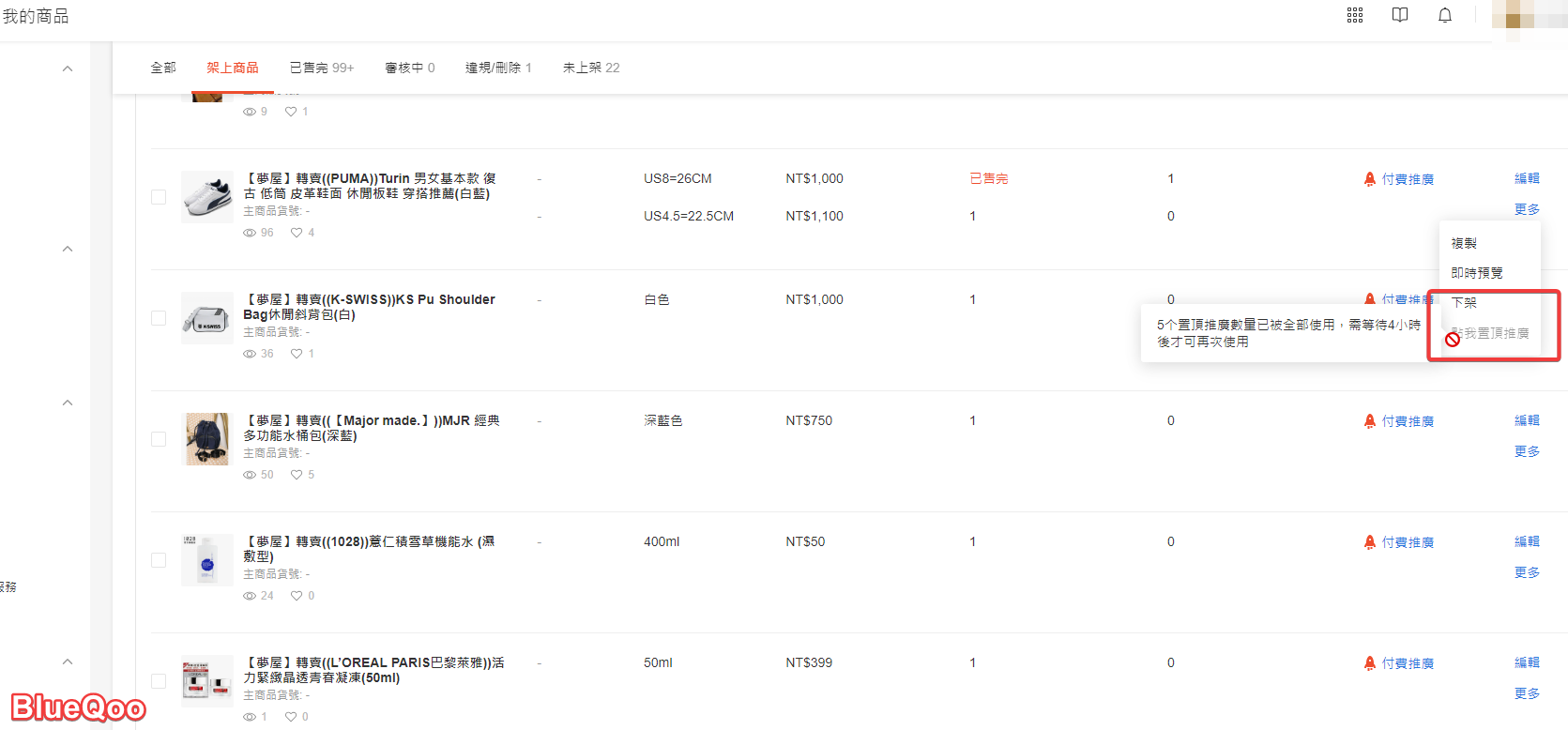Switch to the 已售完 99+ tab
This screenshot has width=1568, height=730.
[321, 68]
